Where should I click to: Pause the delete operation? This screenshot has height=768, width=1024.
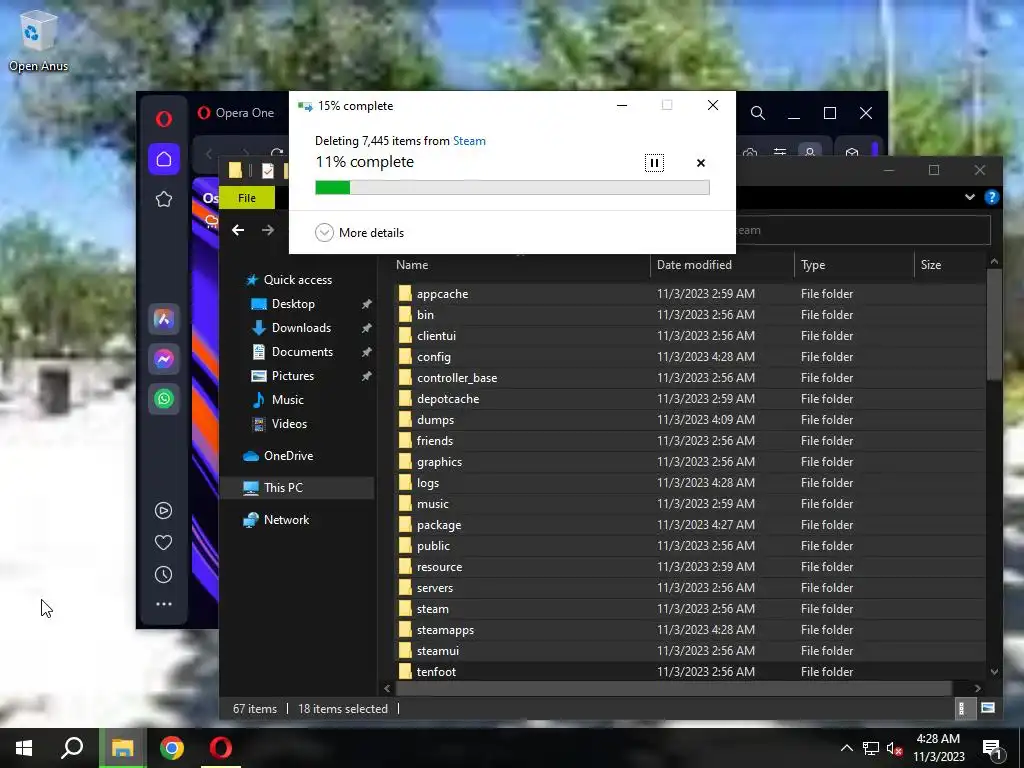[654, 163]
